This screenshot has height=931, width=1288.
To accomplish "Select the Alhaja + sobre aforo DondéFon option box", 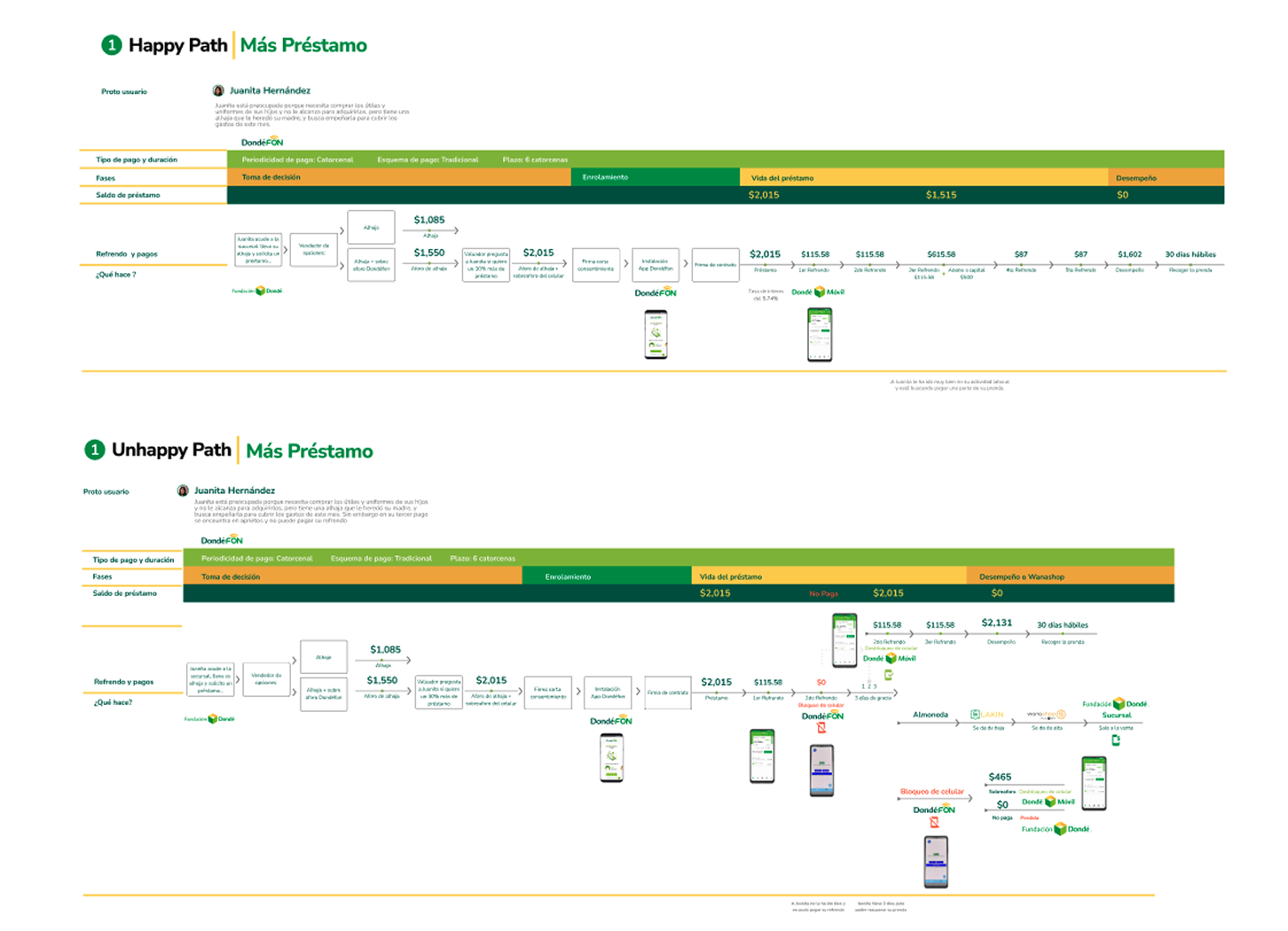I will (x=371, y=263).
